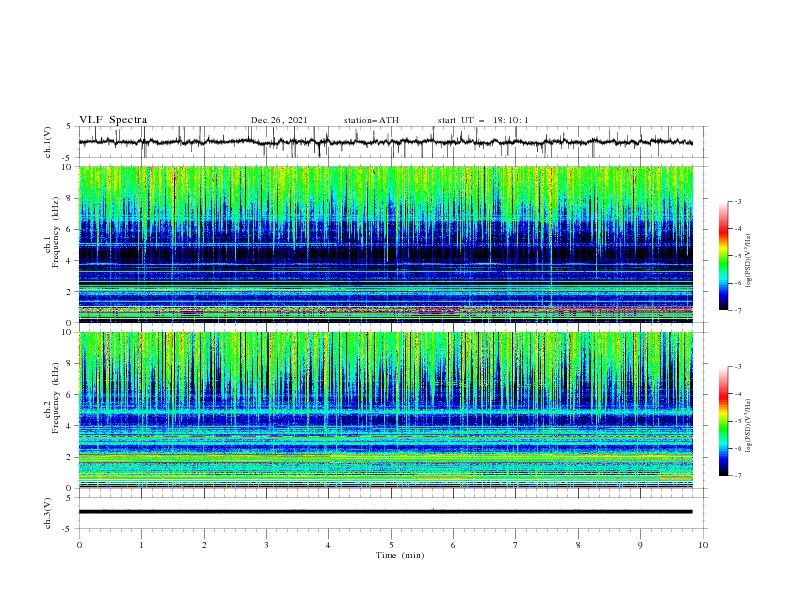Image resolution: width=792 pixels, height=612 pixels.
Task: Click the time axis tick label '5'
Action: coord(391,545)
